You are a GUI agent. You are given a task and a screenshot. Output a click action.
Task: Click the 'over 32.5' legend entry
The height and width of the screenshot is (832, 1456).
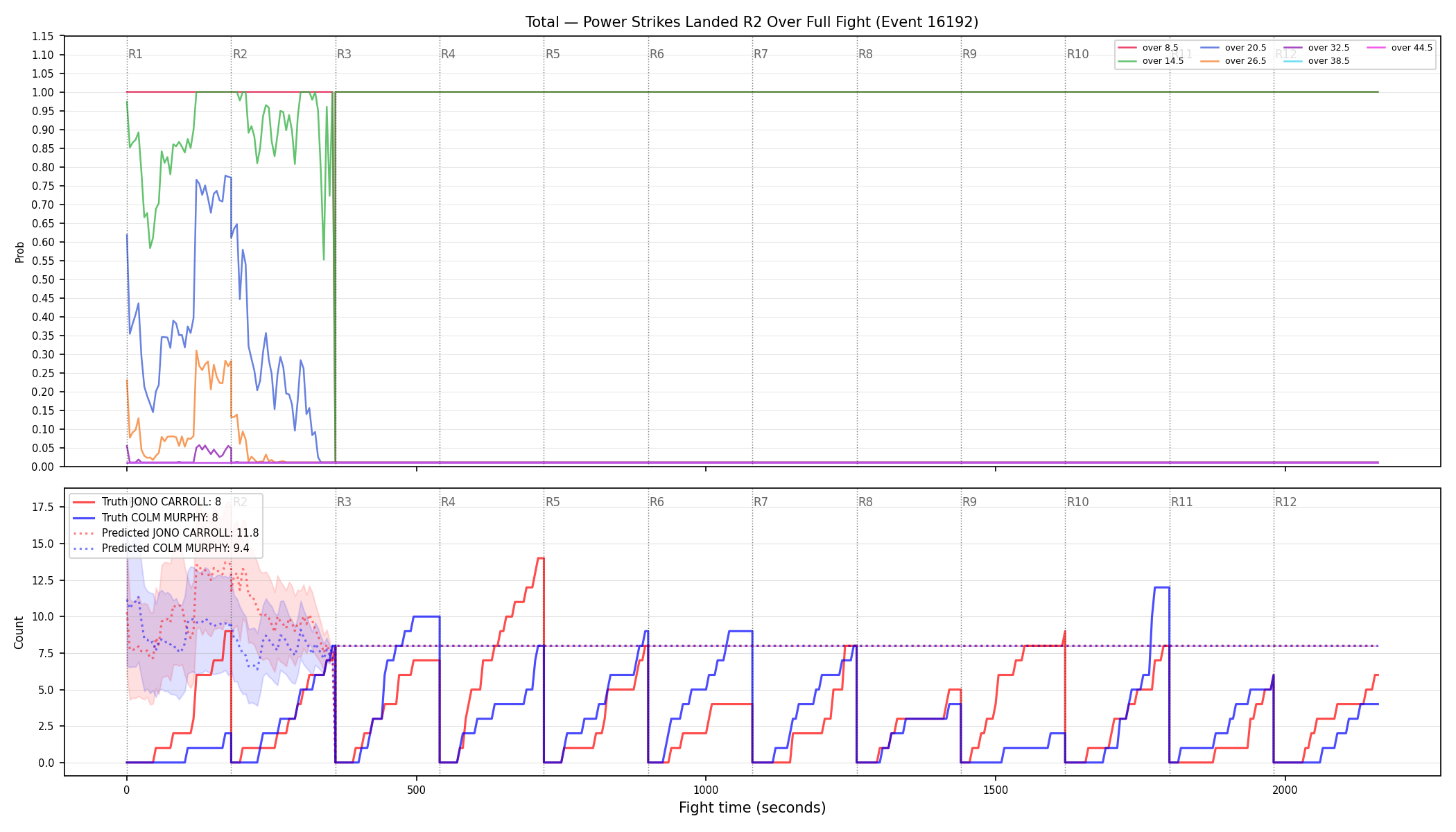pyautogui.click(x=1317, y=48)
